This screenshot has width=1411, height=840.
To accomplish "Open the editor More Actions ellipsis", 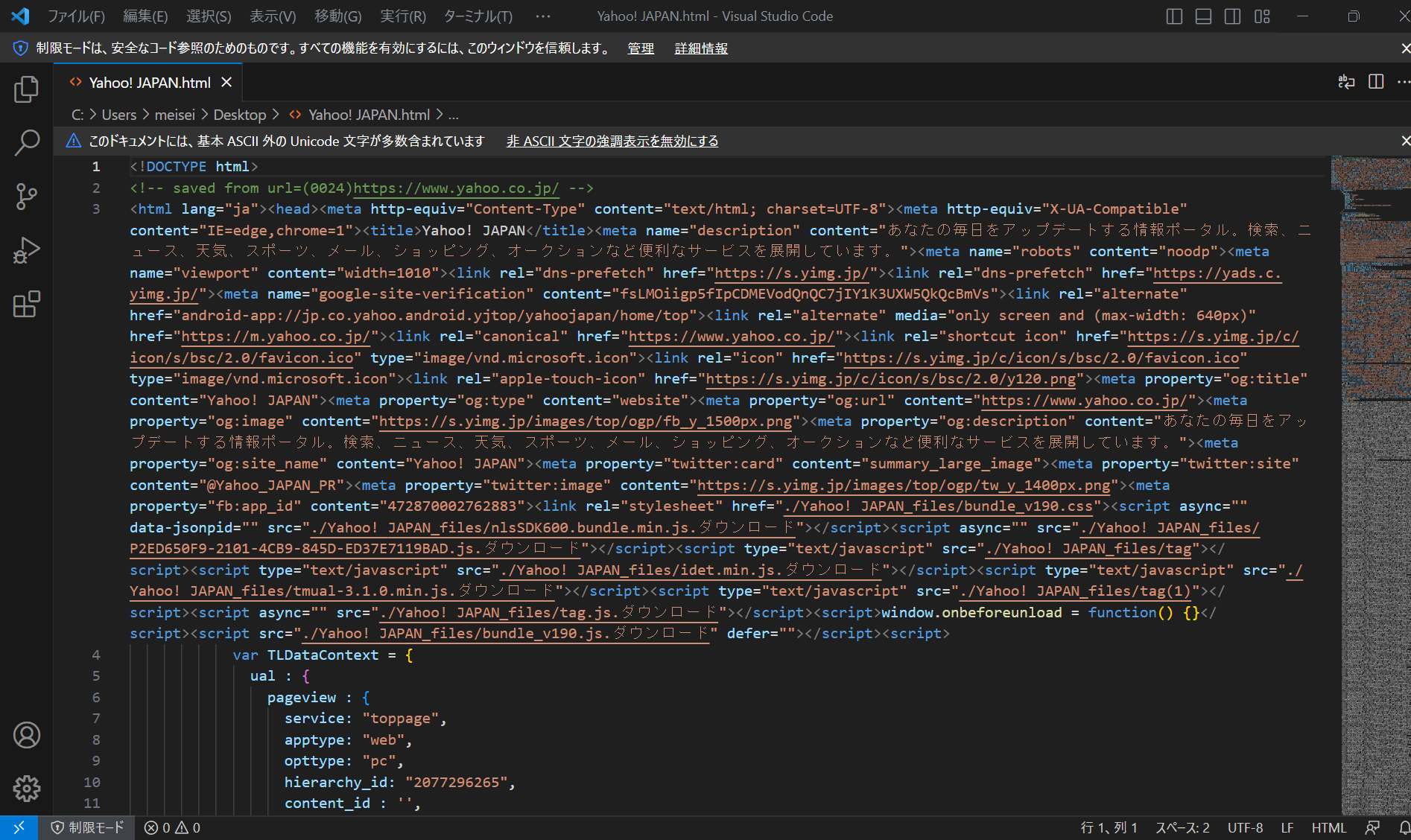I will click(1403, 82).
